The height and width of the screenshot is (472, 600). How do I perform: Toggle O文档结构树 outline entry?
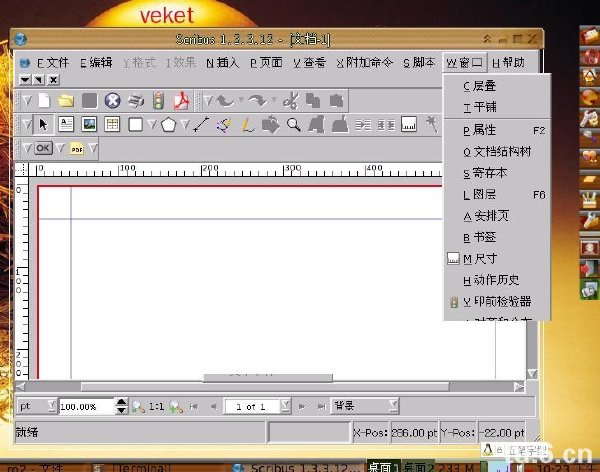(497, 152)
